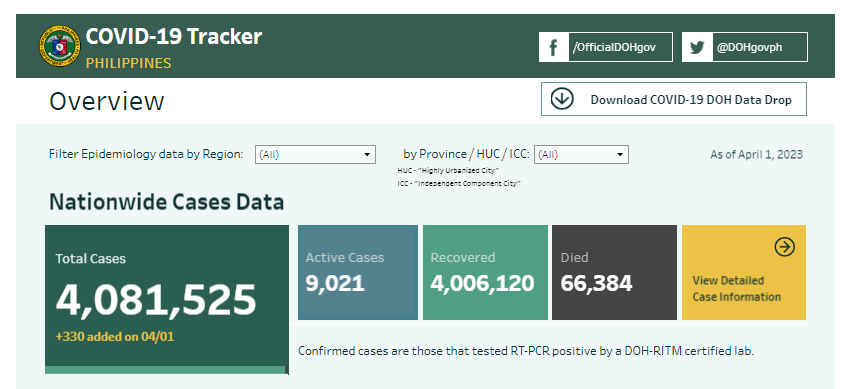Select the Died 66,384 card

(614, 272)
